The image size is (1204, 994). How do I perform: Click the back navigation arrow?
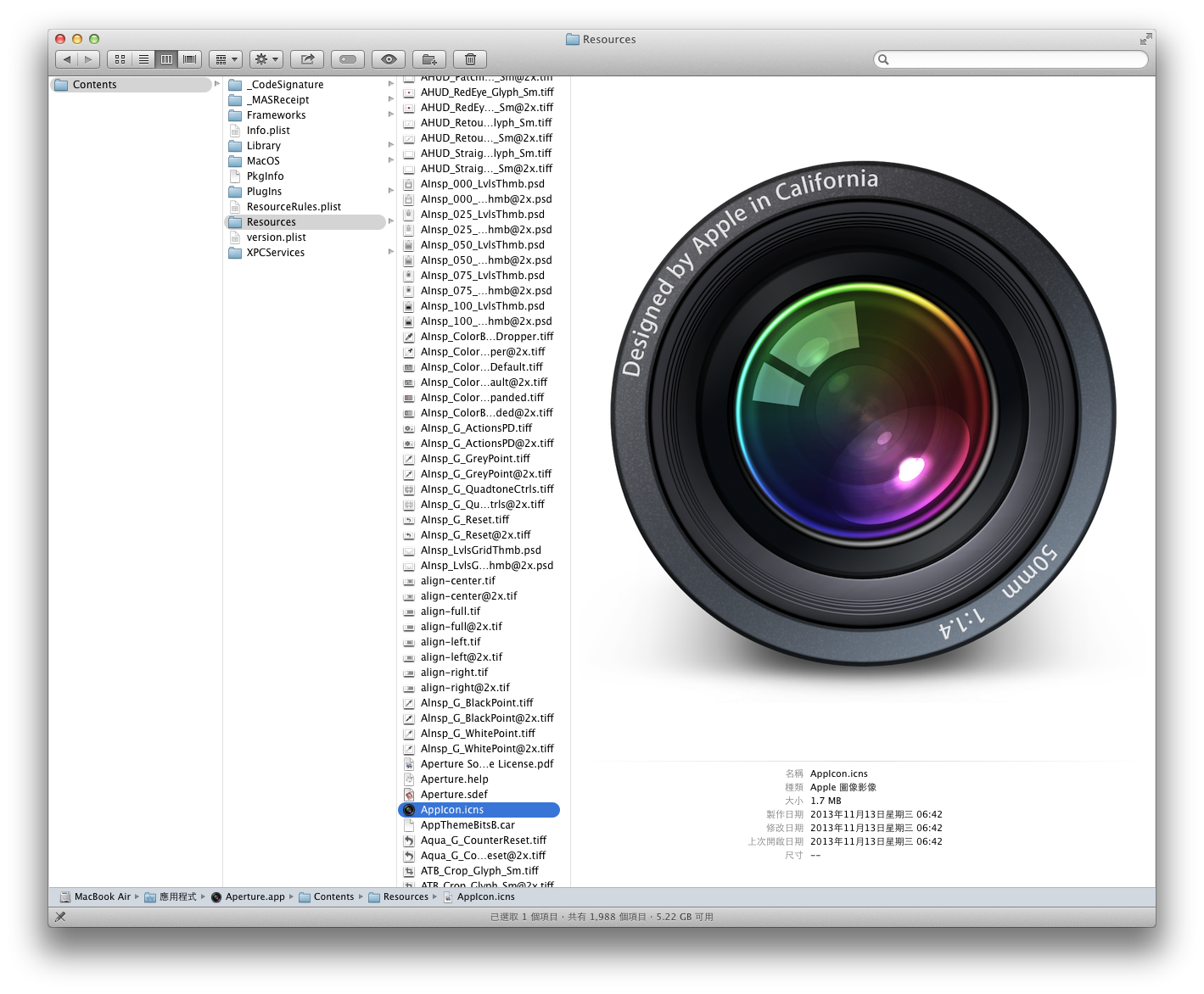click(x=67, y=59)
